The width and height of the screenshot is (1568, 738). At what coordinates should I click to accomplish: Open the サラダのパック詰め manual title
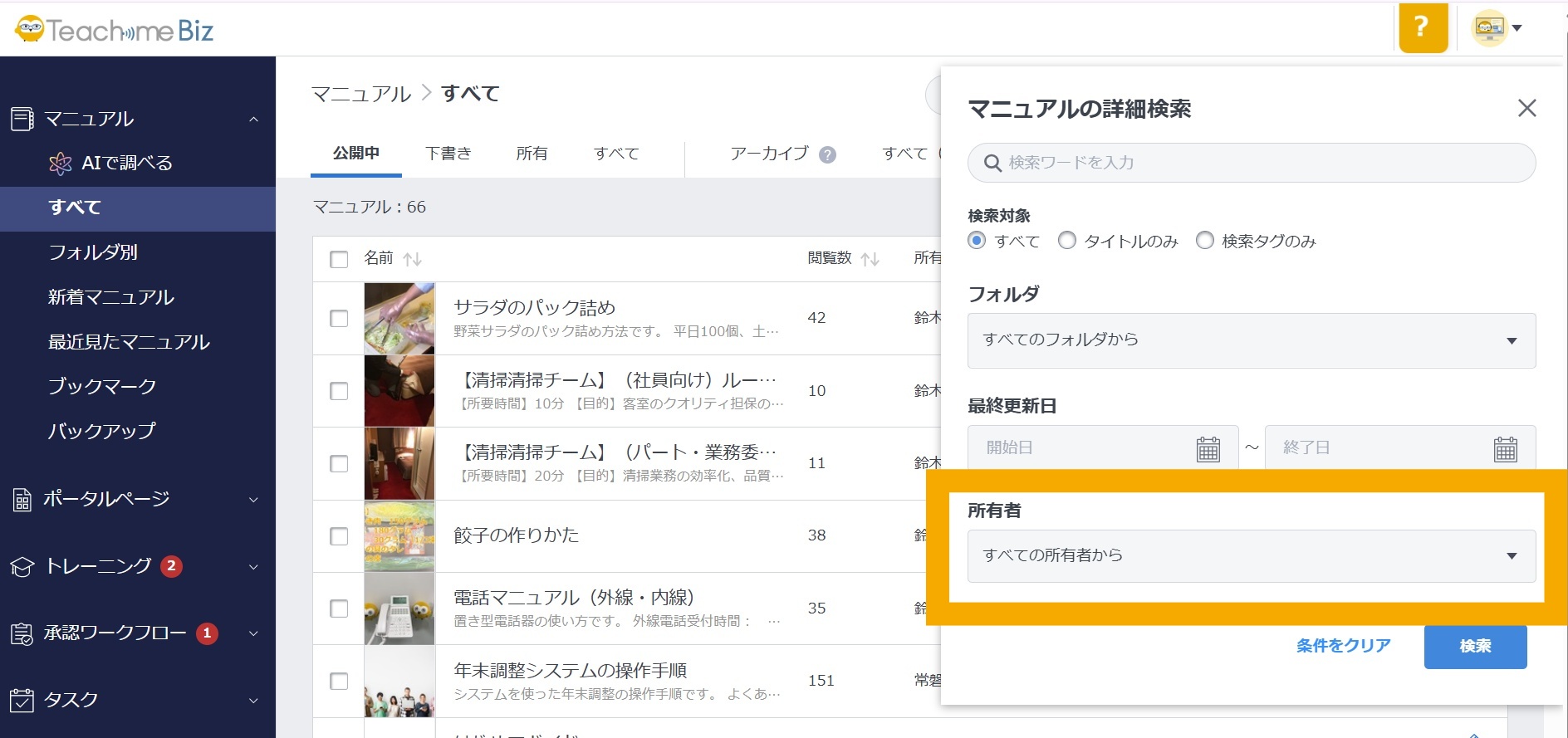[x=534, y=308]
